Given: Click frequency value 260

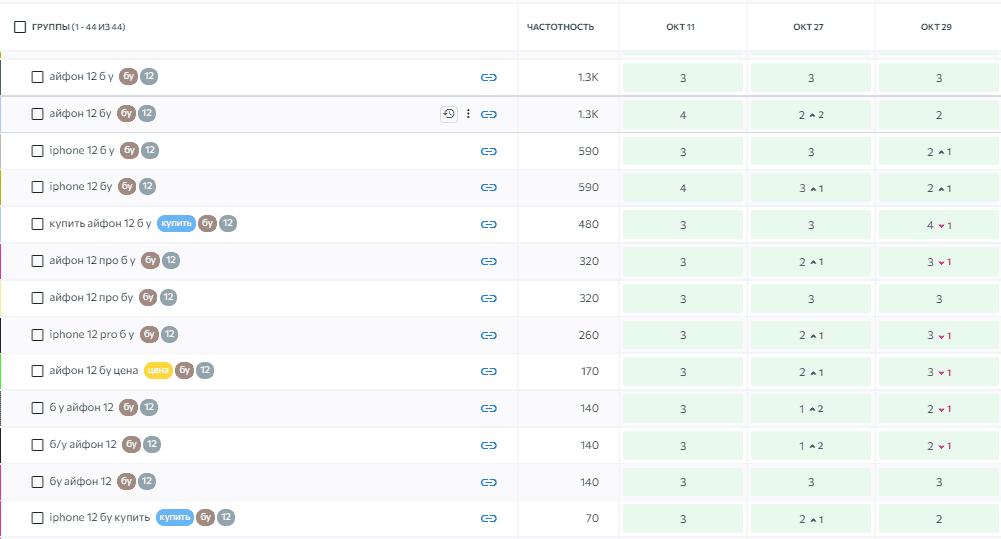Looking at the screenshot, I should (x=589, y=335).
